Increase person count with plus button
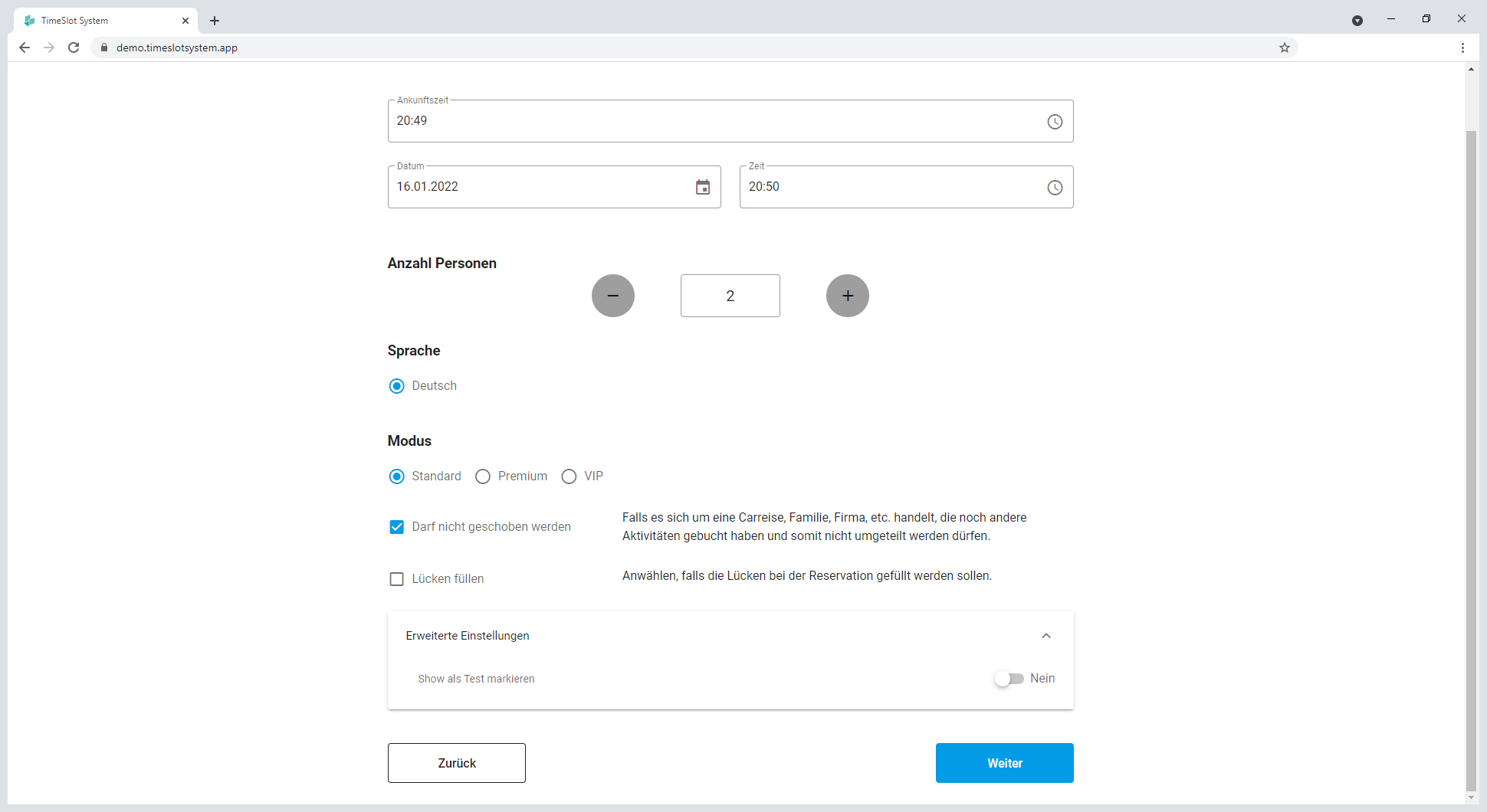The height and width of the screenshot is (812, 1487). coord(848,296)
